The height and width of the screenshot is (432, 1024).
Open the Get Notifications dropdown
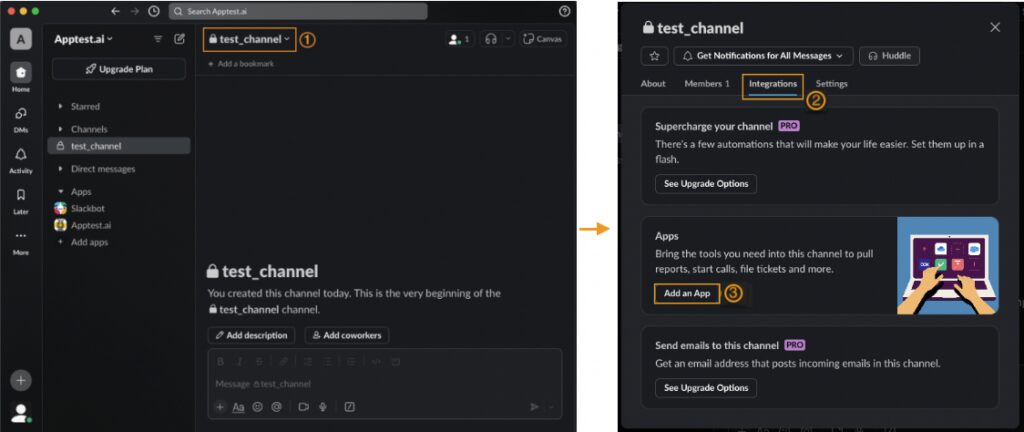pyautogui.click(x=764, y=56)
